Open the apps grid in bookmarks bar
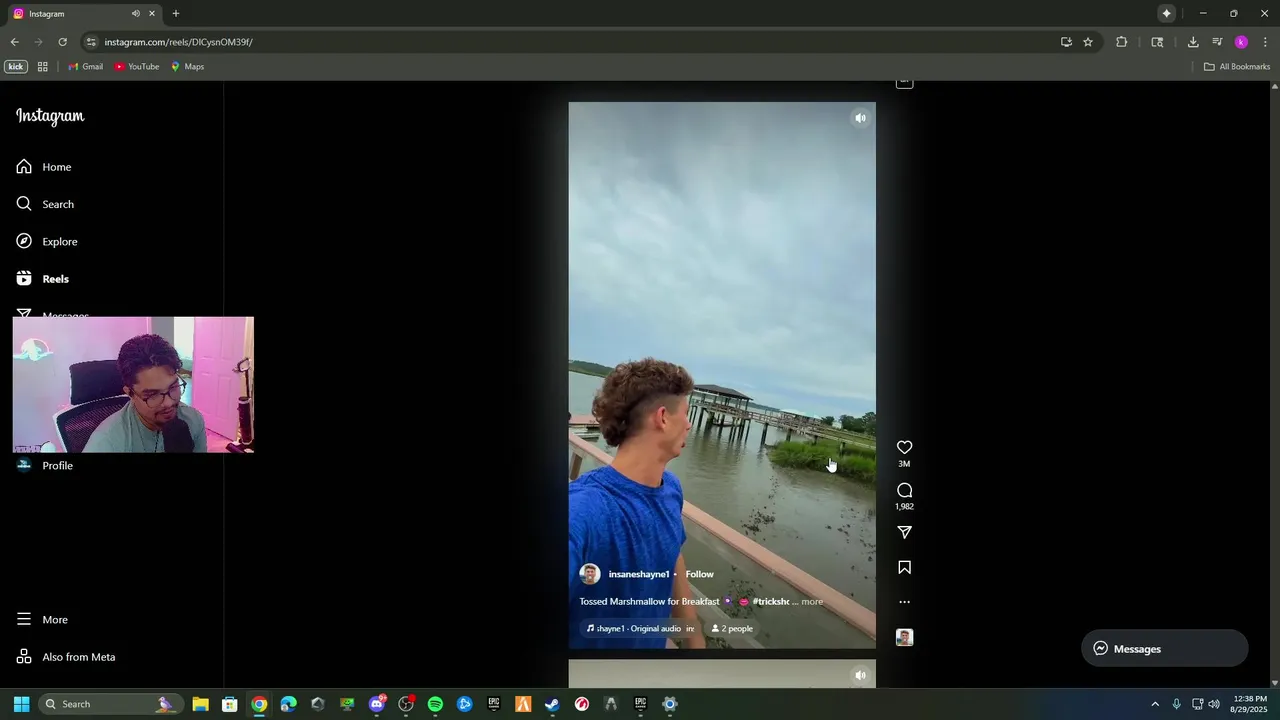Image resolution: width=1280 pixels, height=720 pixels. tap(42, 67)
